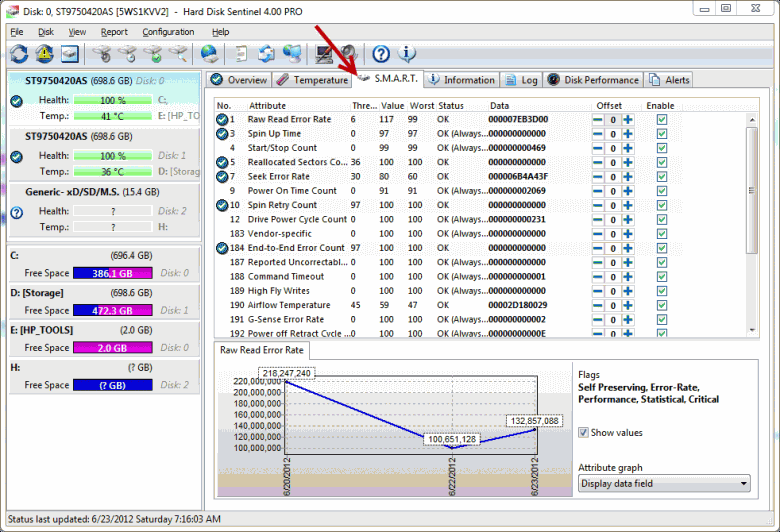
Task: Click the blue question mark Help icon
Action: tap(381, 53)
